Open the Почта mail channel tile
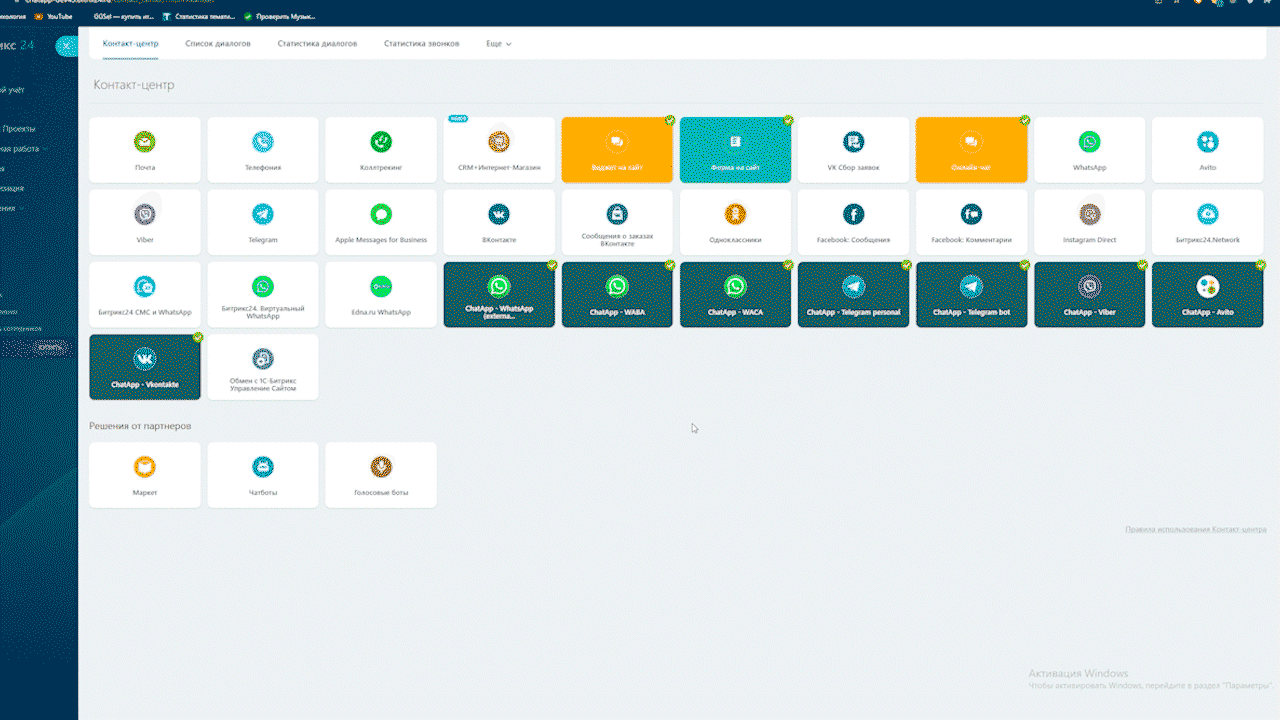 (145, 150)
